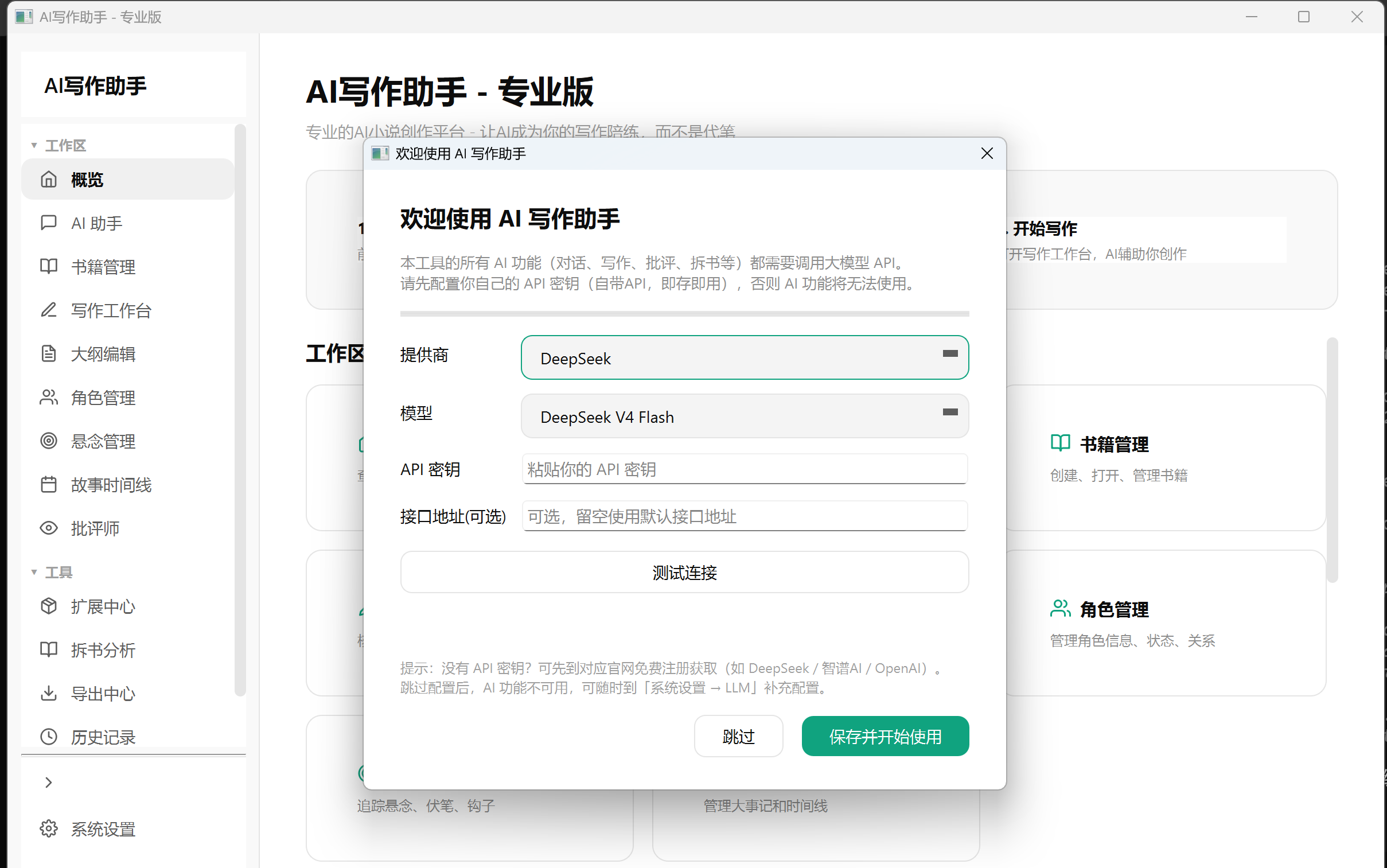Click the download icon for 导出中心
Image resolution: width=1387 pixels, height=868 pixels.
click(x=49, y=694)
